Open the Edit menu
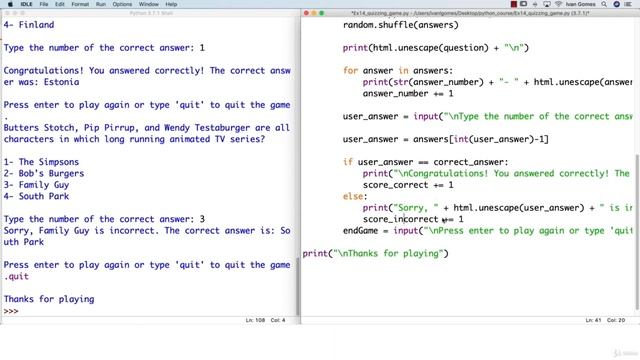This screenshot has width=640, height=360. (60, 4)
